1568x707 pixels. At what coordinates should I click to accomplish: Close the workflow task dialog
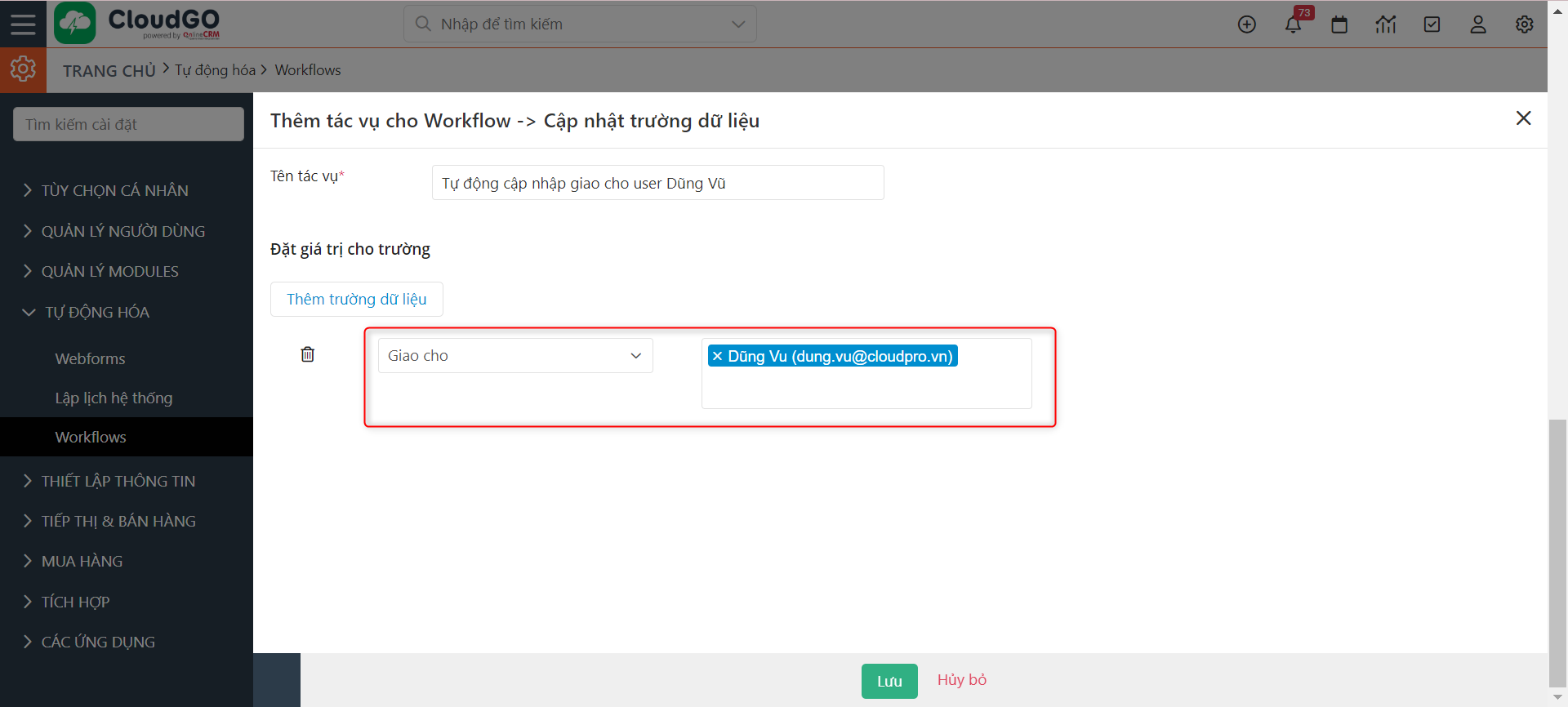[1523, 118]
